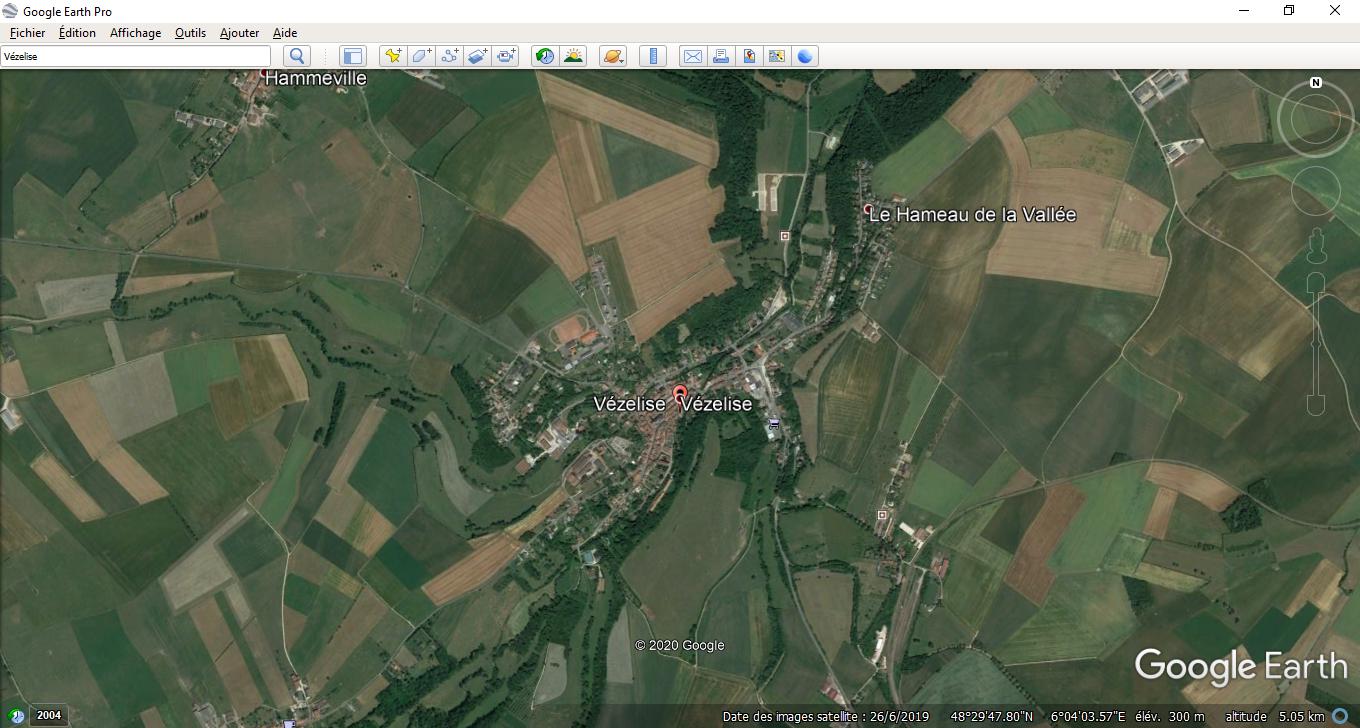The height and width of the screenshot is (728, 1360).
Task: Click the élév. 300 m status value
Action: [1172, 716]
